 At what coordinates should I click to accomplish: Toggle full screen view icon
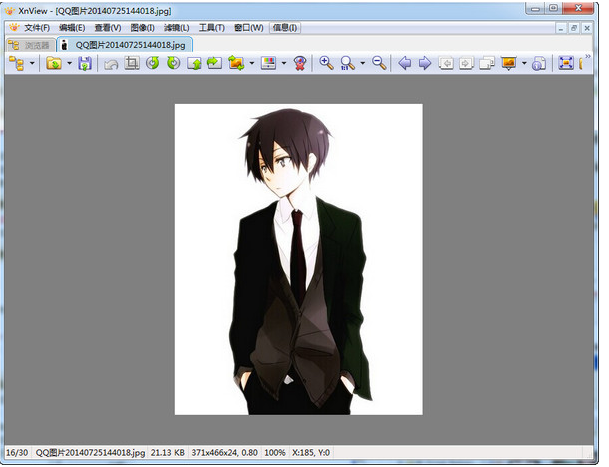[566, 63]
